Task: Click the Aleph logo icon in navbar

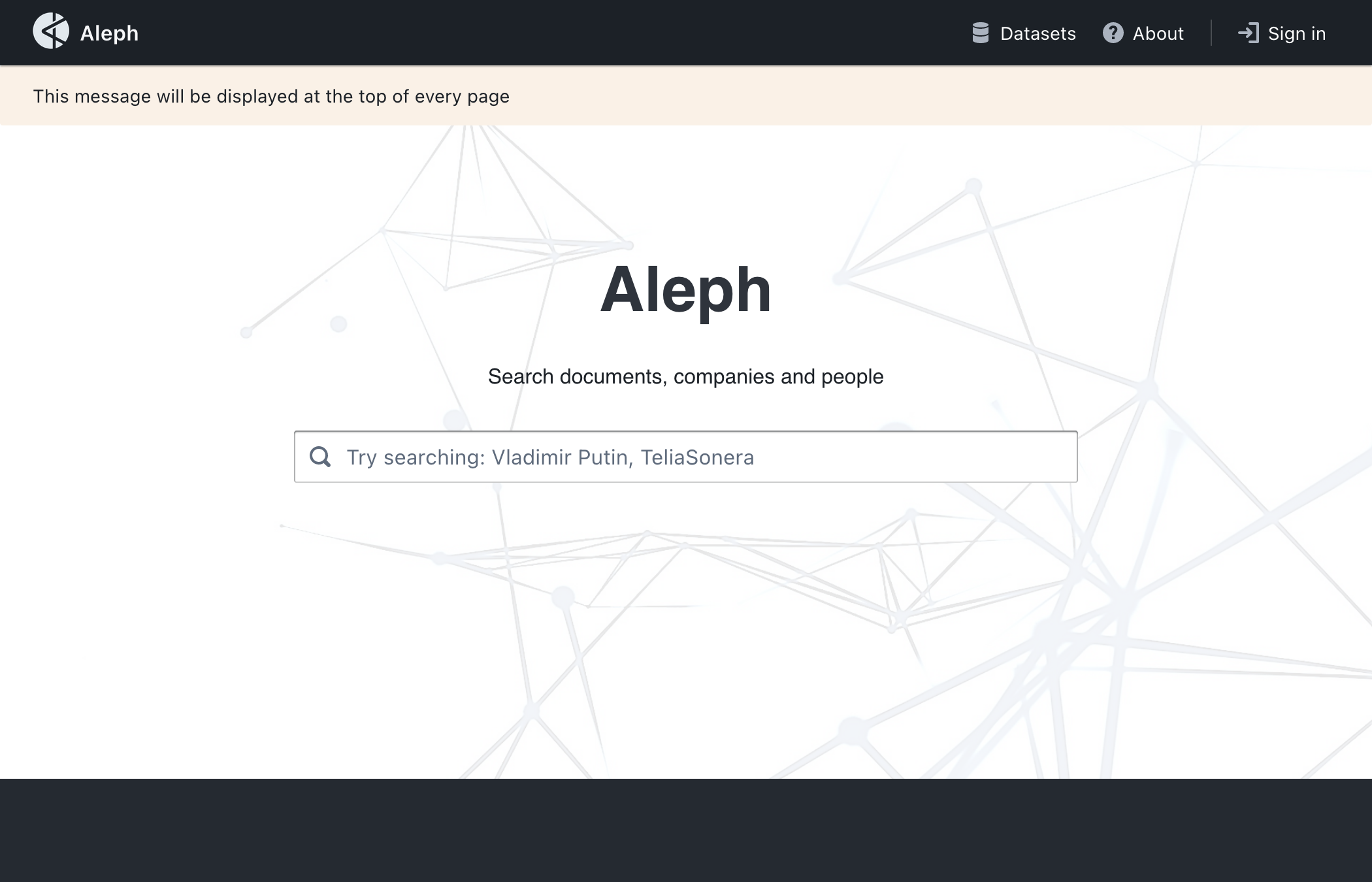Action: click(x=51, y=31)
